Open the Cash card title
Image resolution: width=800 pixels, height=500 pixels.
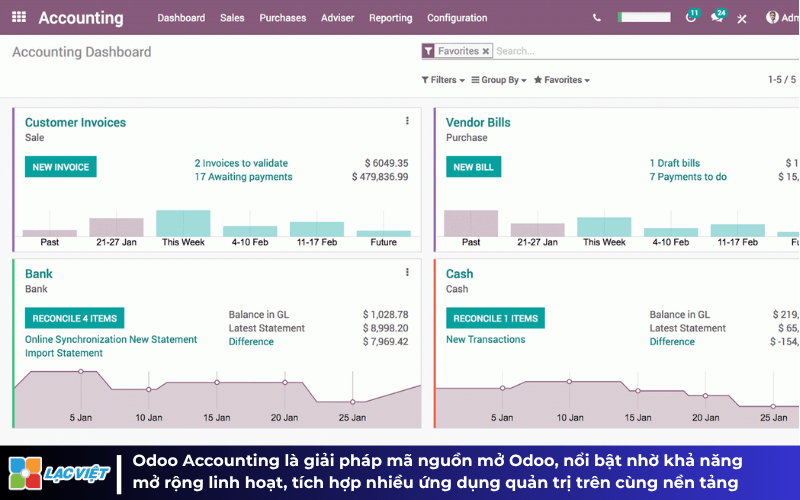[459, 274]
